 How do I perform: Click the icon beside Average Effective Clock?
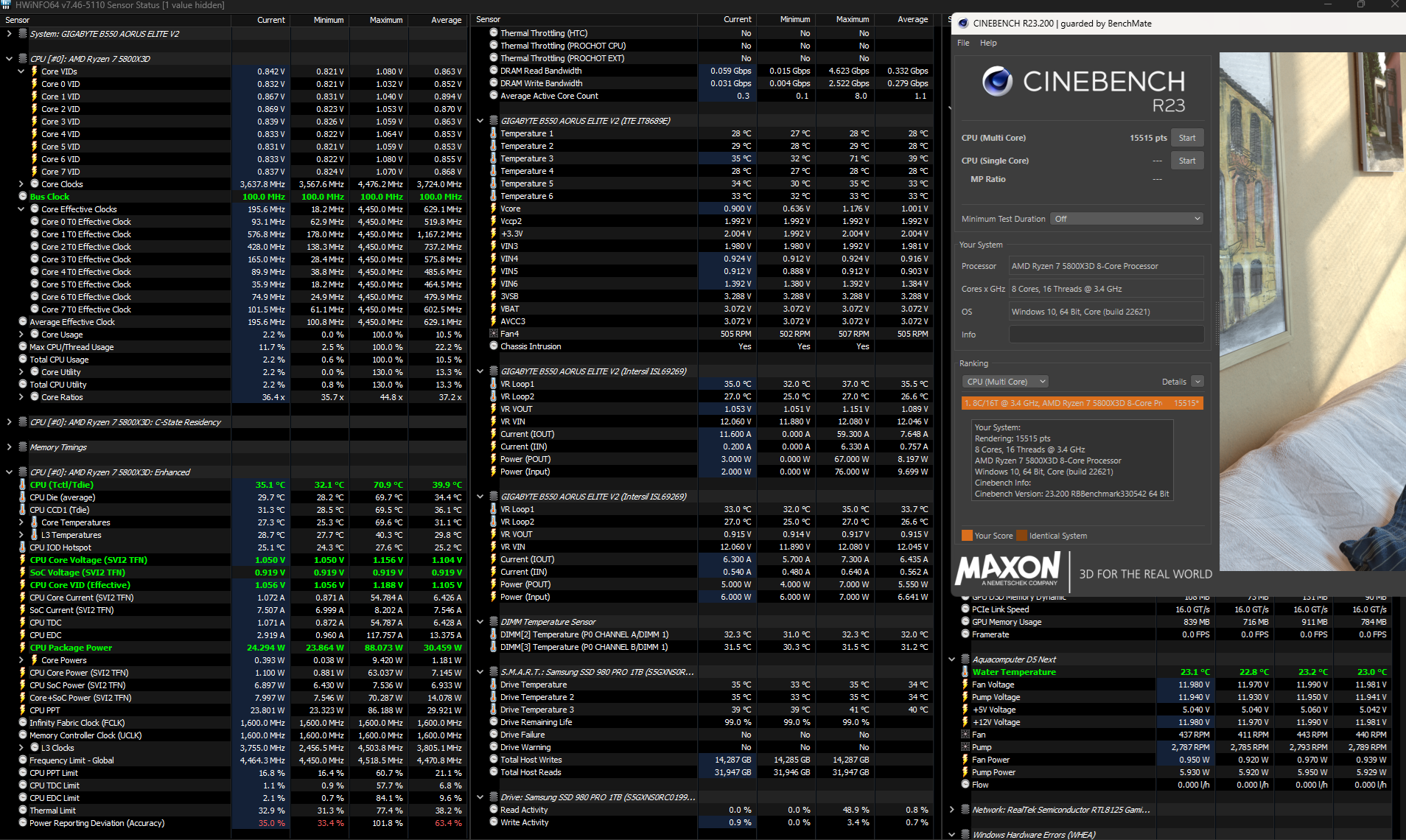coord(23,322)
